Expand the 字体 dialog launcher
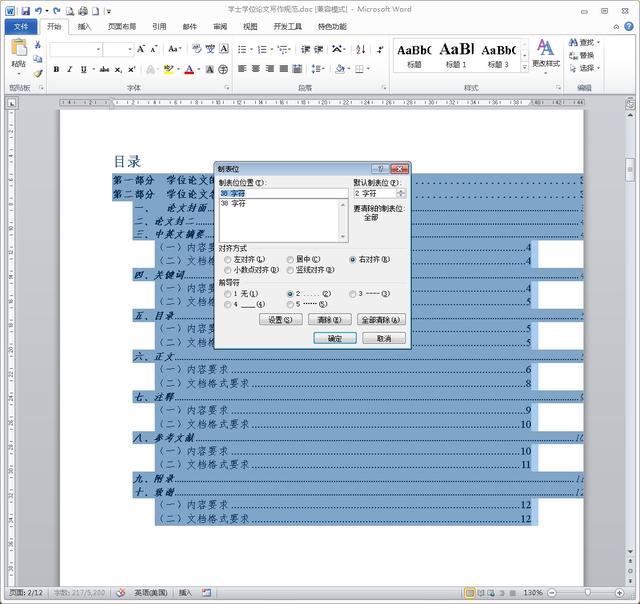 click(227, 88)
